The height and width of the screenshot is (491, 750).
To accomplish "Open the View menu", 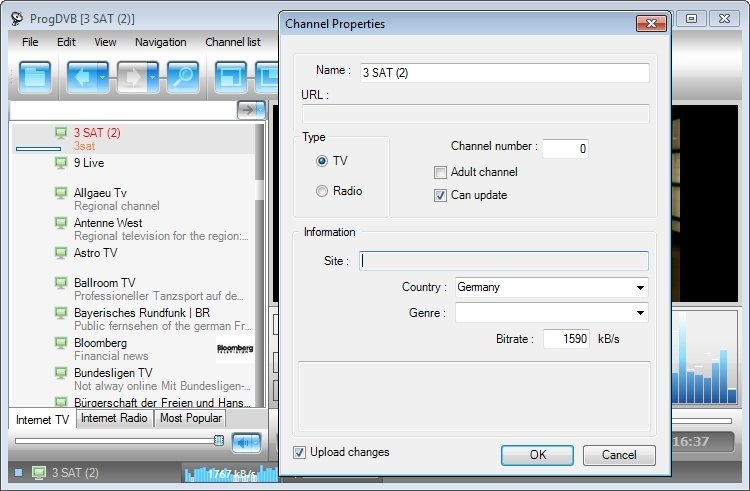I will tap(105, 42).
